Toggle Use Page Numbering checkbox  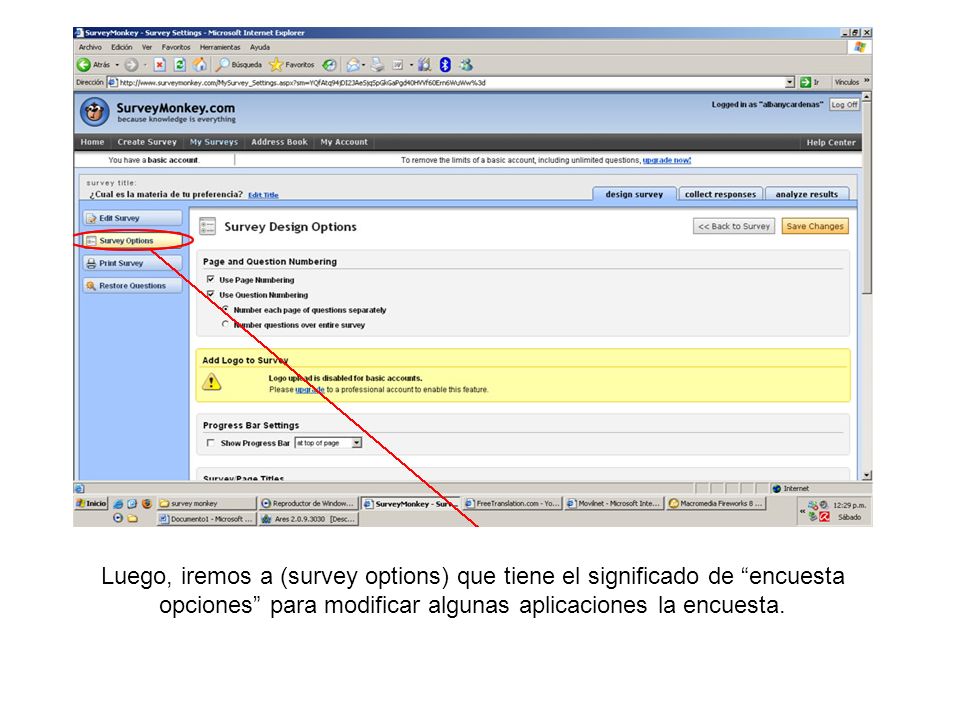211,279
